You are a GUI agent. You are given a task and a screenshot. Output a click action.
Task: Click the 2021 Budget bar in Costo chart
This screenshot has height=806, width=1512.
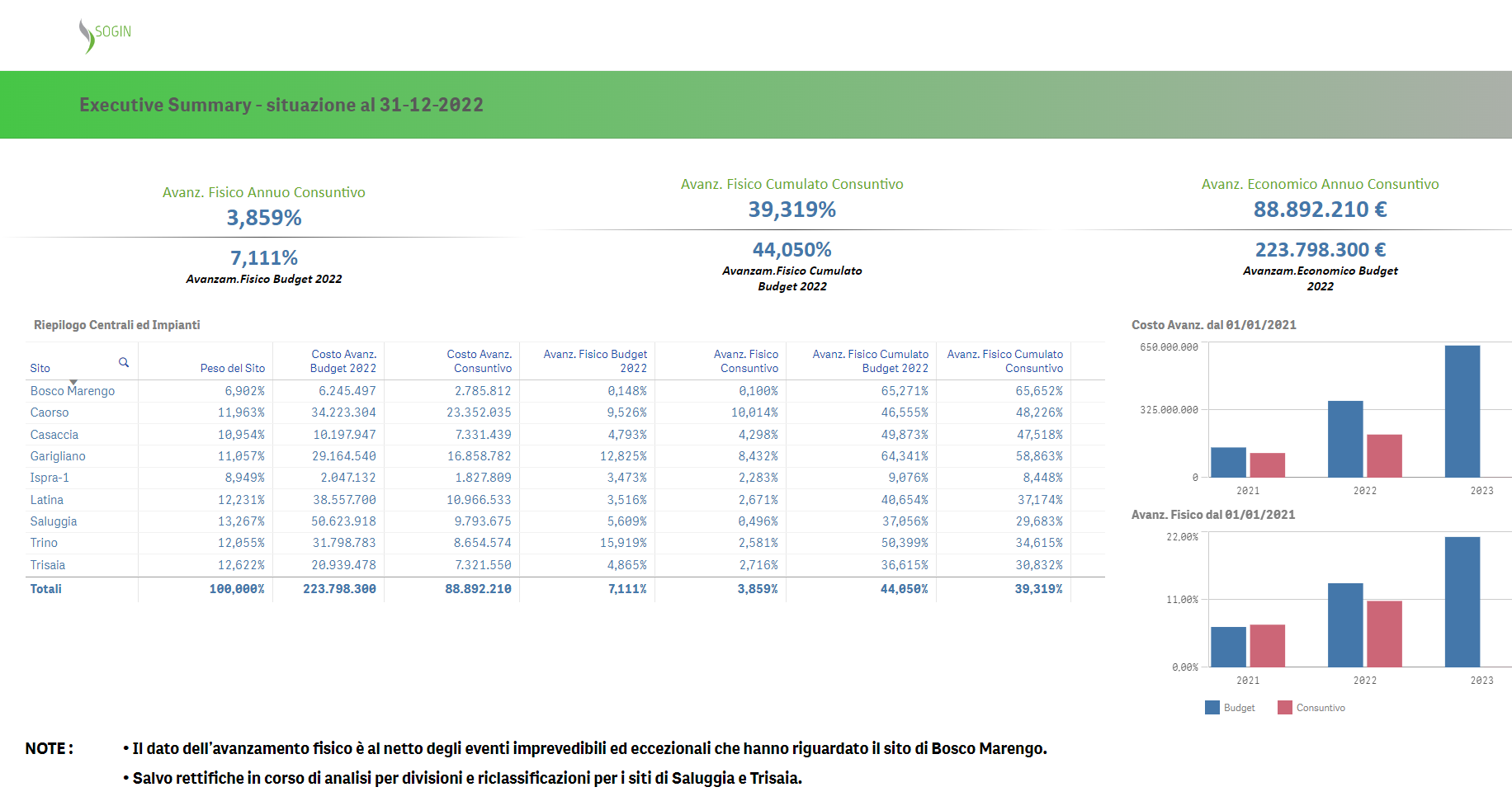pos(1228,462)
